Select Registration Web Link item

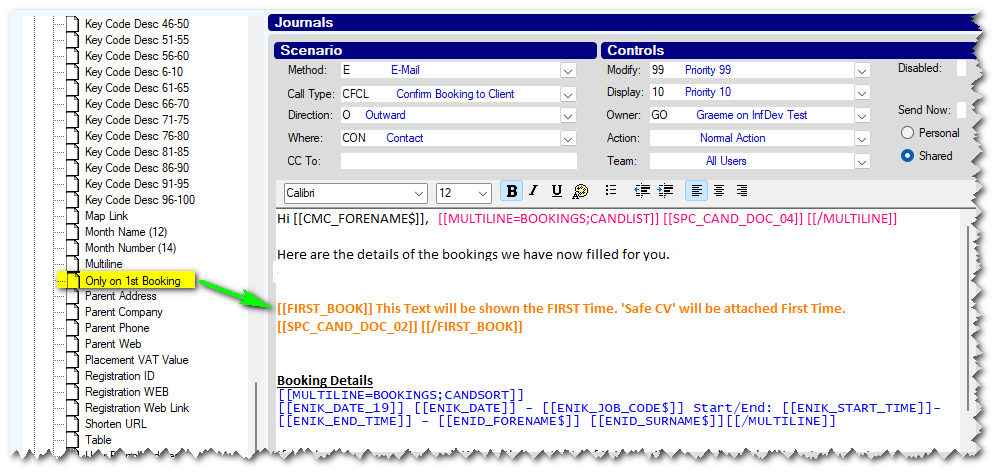[x=137, y=408]
